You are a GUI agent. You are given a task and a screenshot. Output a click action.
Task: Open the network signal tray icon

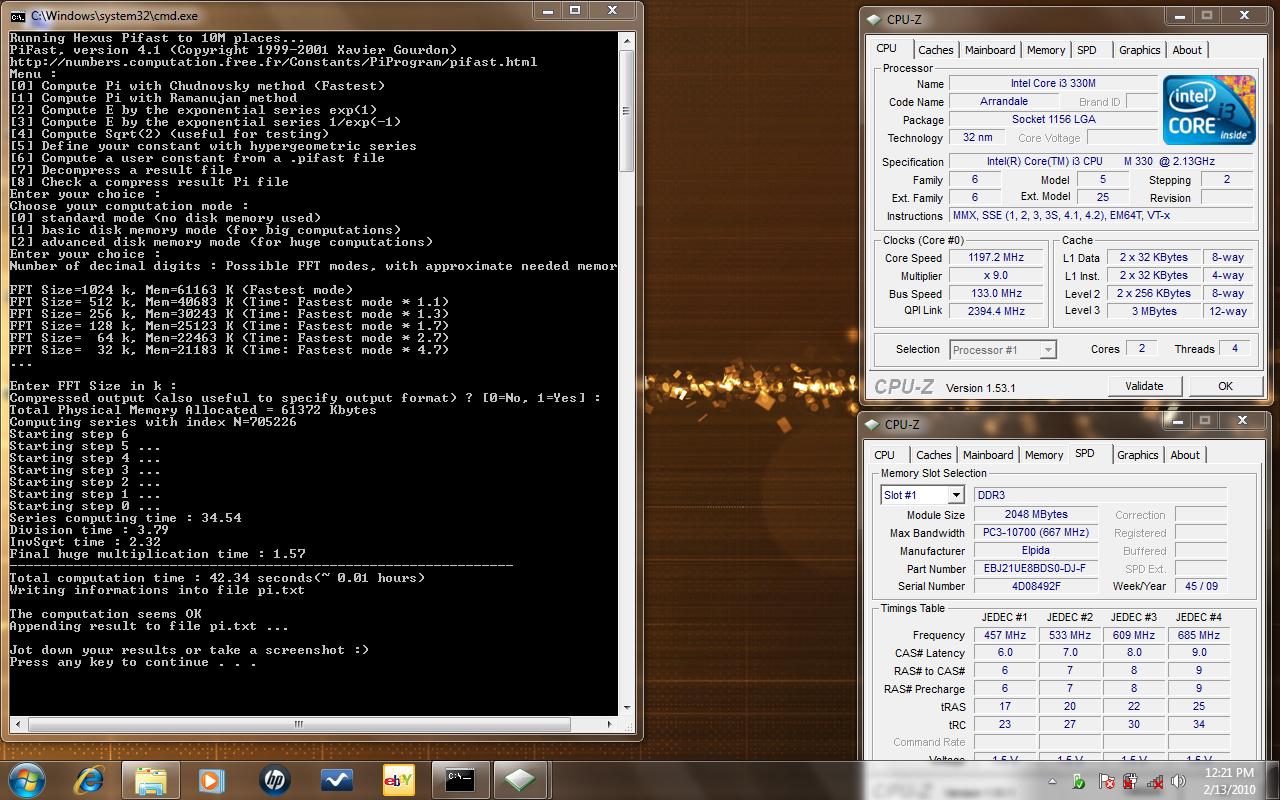point(1154,781)
